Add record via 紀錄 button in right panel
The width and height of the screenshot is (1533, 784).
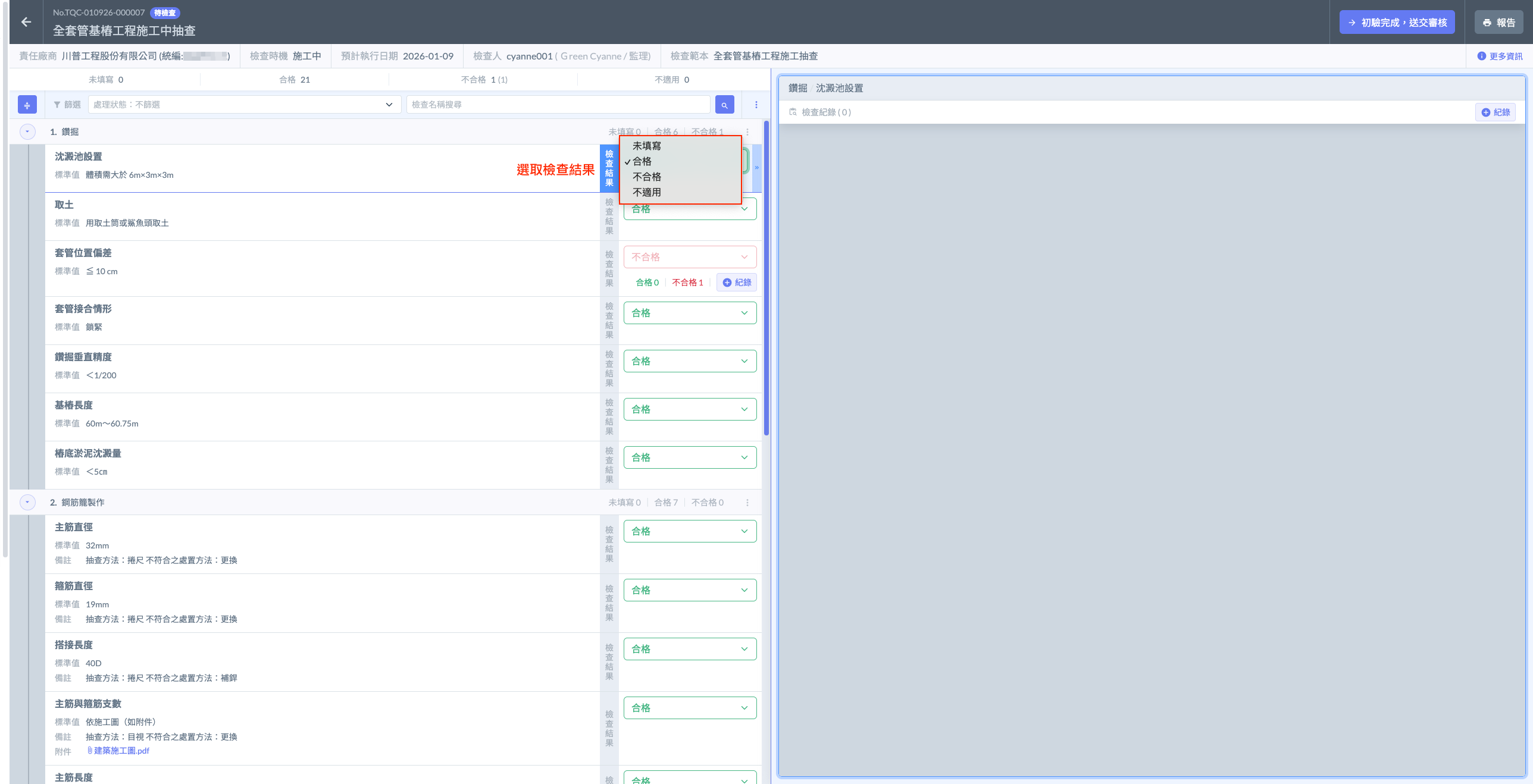[x=1495, y=112]
